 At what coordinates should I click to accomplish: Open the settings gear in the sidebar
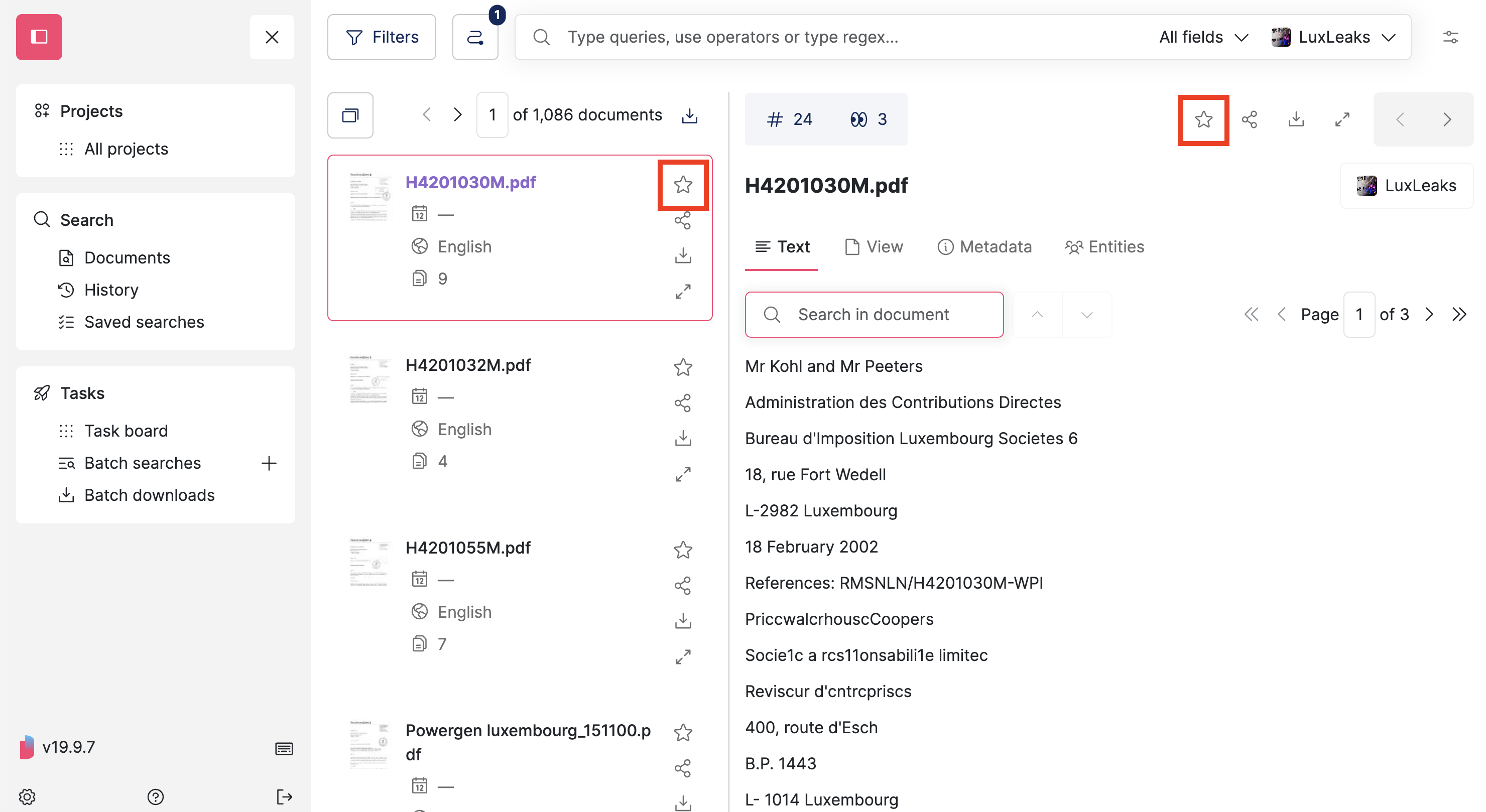pos(27,796)
